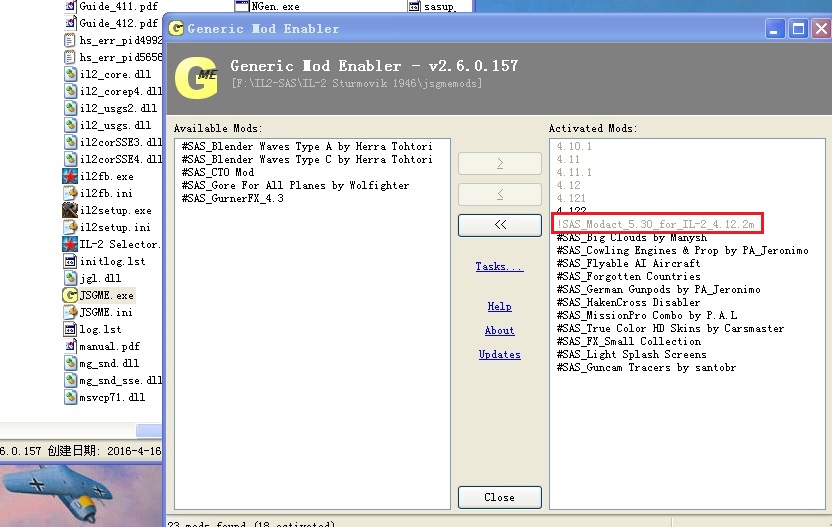Select #SAS_FX_Small Collection
This screenshot has width=832, height=527.
[628, 341]
